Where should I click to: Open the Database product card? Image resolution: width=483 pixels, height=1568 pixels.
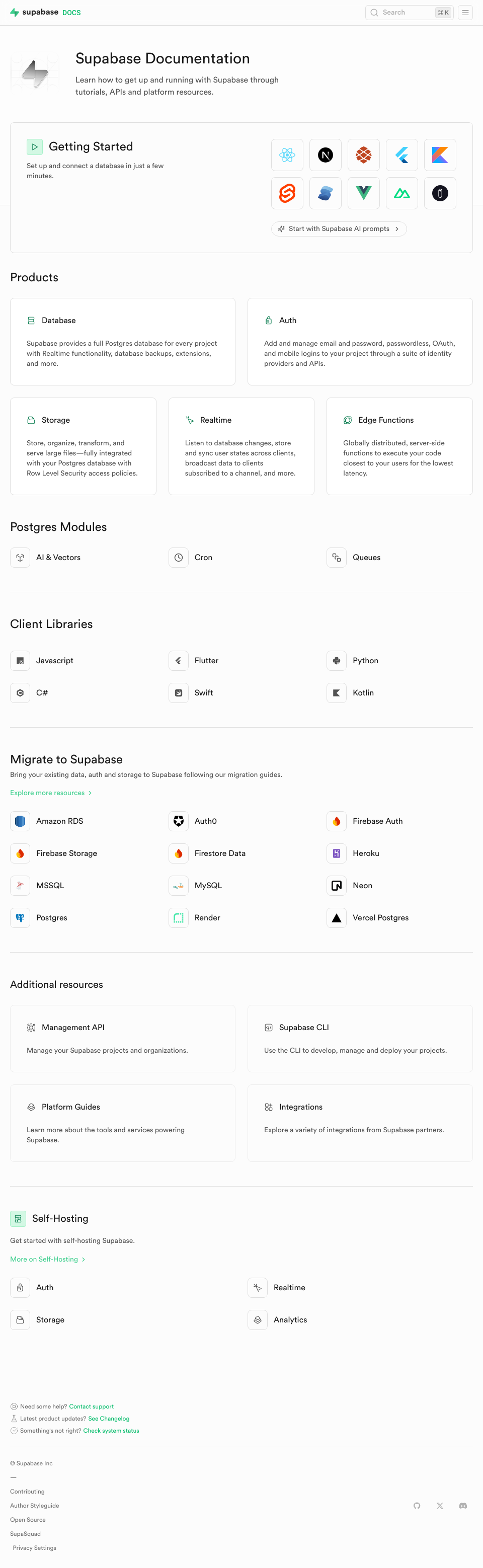pyautogui.click(x=122, y=341)
